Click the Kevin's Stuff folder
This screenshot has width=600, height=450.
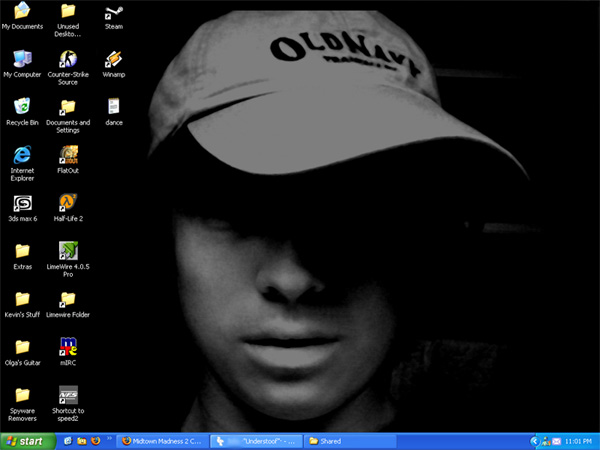point(22,298)
